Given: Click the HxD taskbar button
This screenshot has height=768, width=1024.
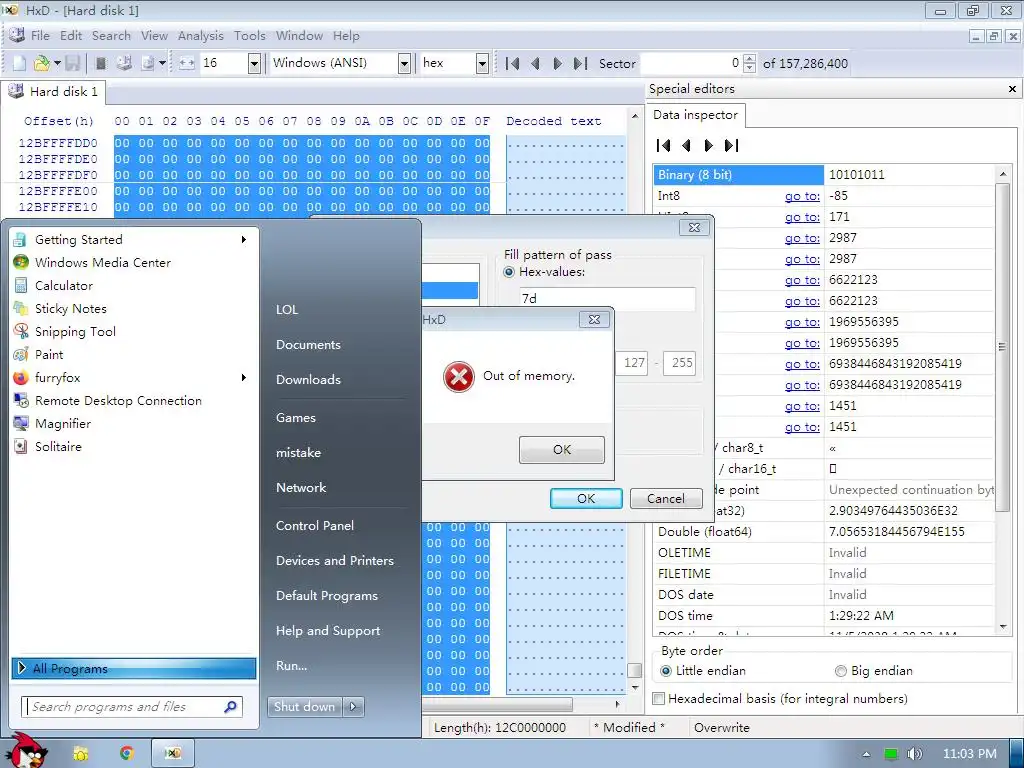Looking at the screenshot, I should pyautogui.click(x=172, y=753).
